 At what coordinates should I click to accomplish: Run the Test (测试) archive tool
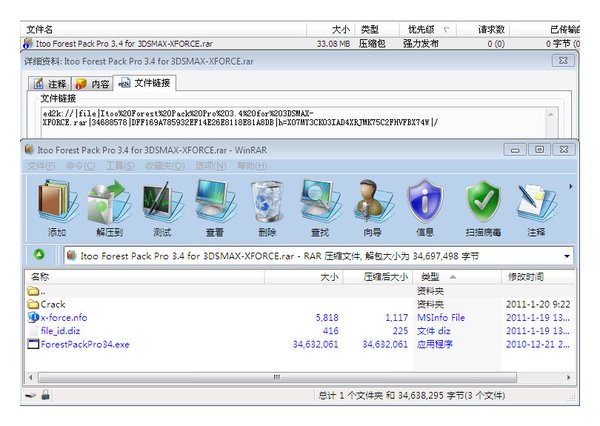coord(162,207)
